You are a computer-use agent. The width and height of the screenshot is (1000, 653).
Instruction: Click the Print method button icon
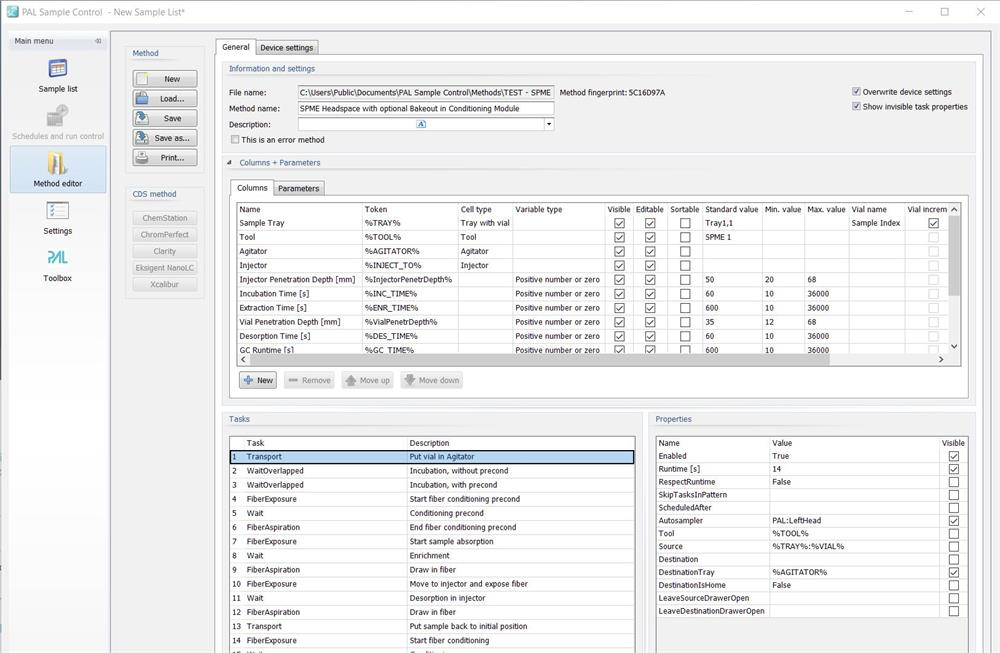[x=144, y=158]
